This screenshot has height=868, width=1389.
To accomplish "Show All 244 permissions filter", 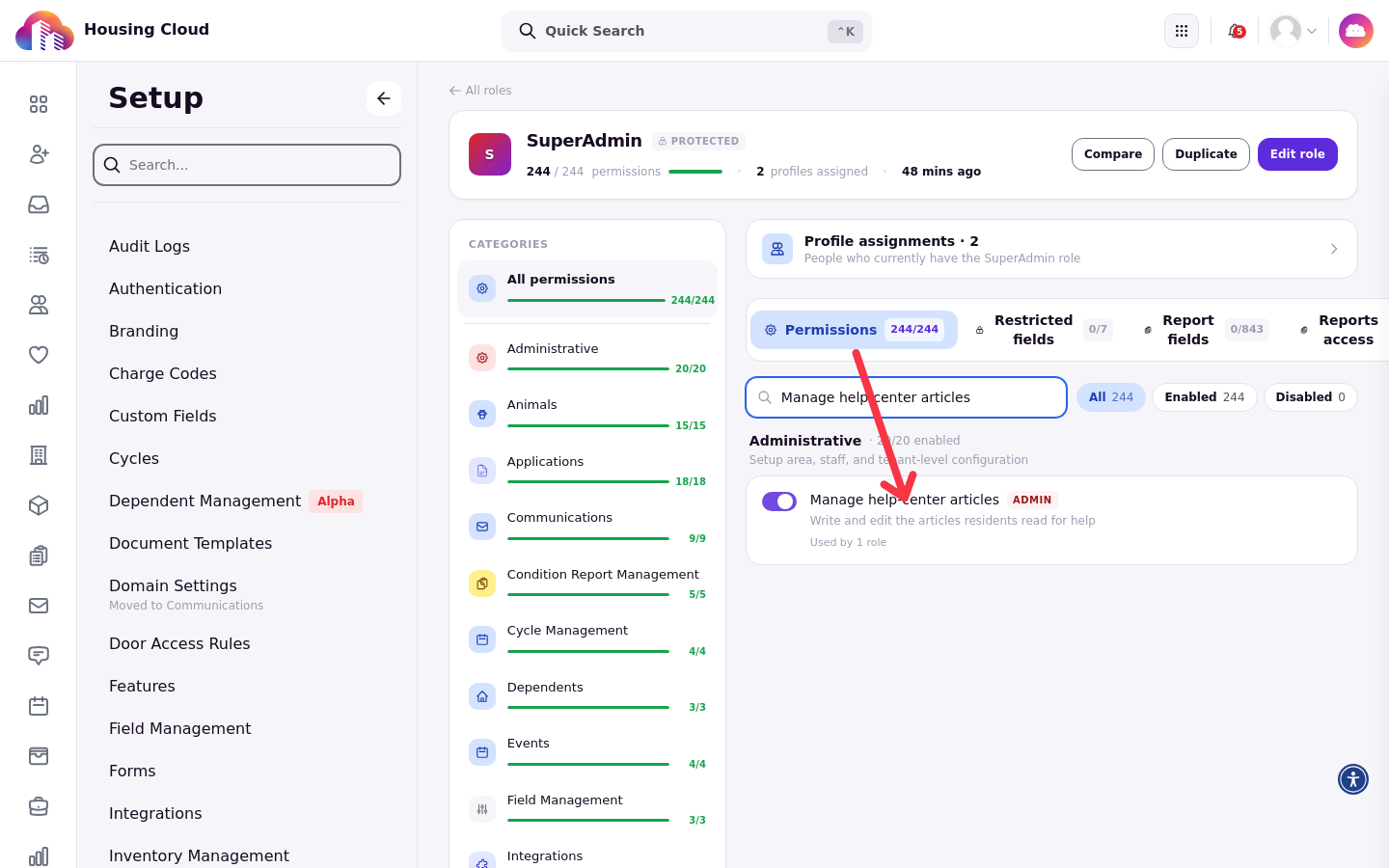I will (1111, 397).
